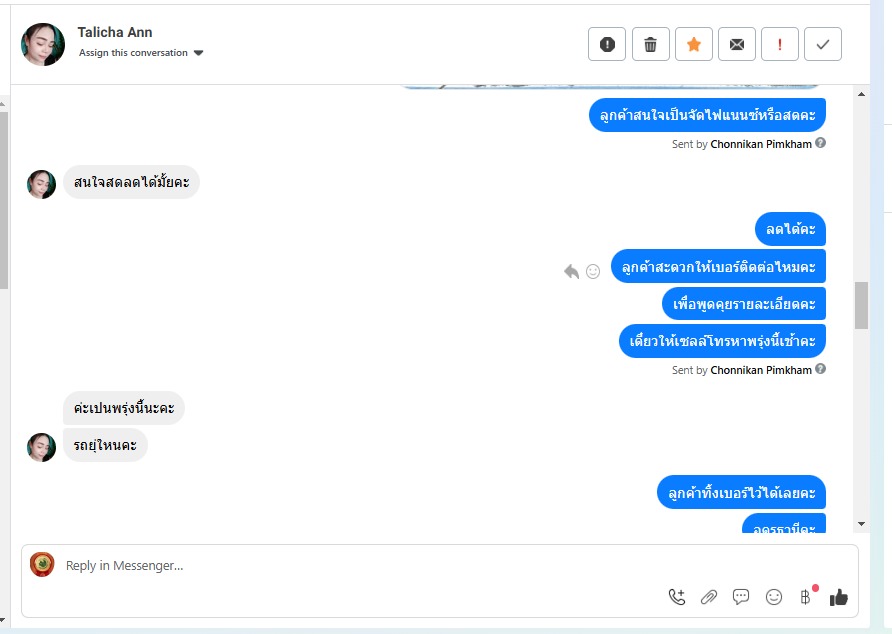Screen dimensions: 892x634
Task: Click the phone request icon
Action: point(677,597)
